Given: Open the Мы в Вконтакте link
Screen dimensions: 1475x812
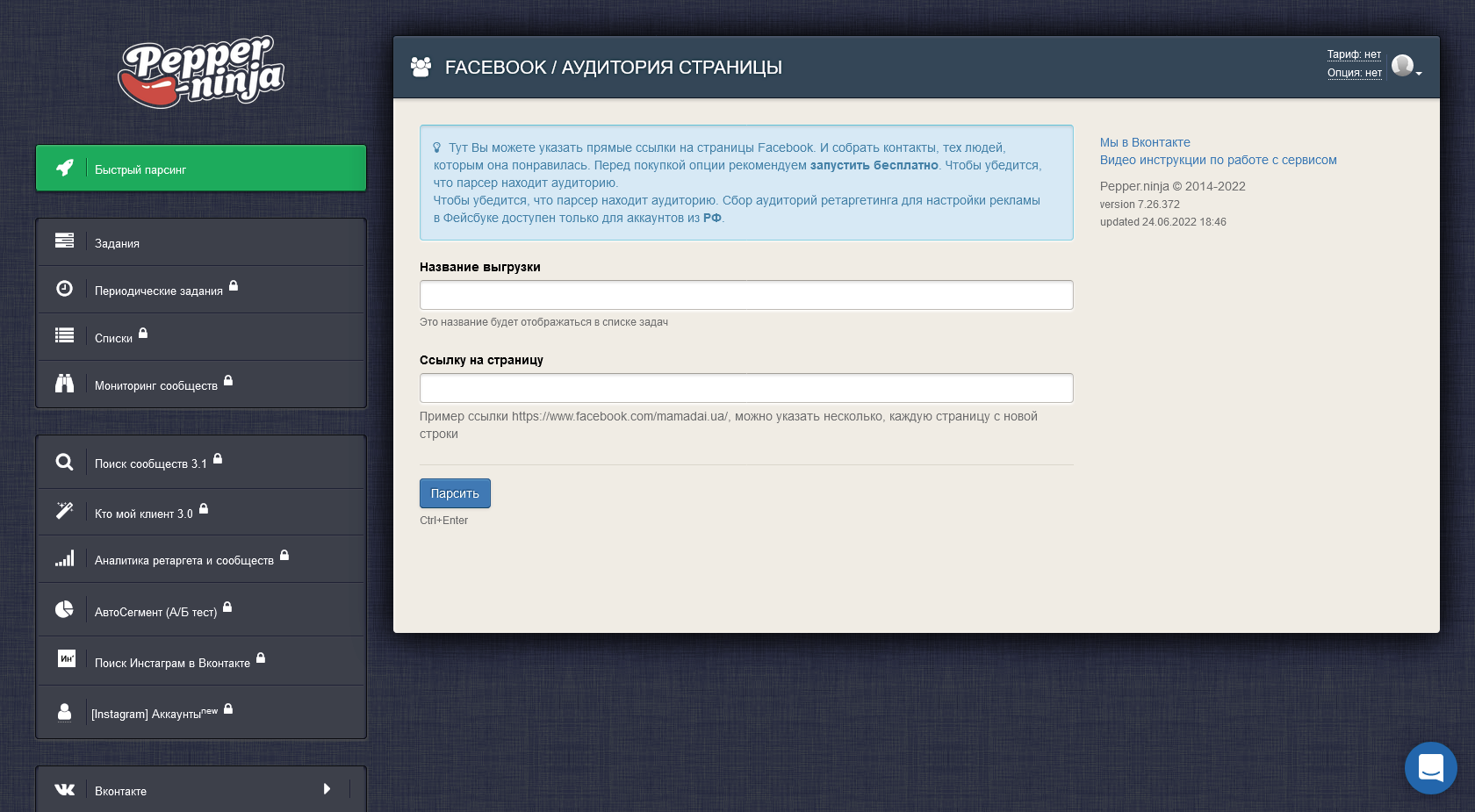Looking at the screenshot, I should (x=1145, y=142).
